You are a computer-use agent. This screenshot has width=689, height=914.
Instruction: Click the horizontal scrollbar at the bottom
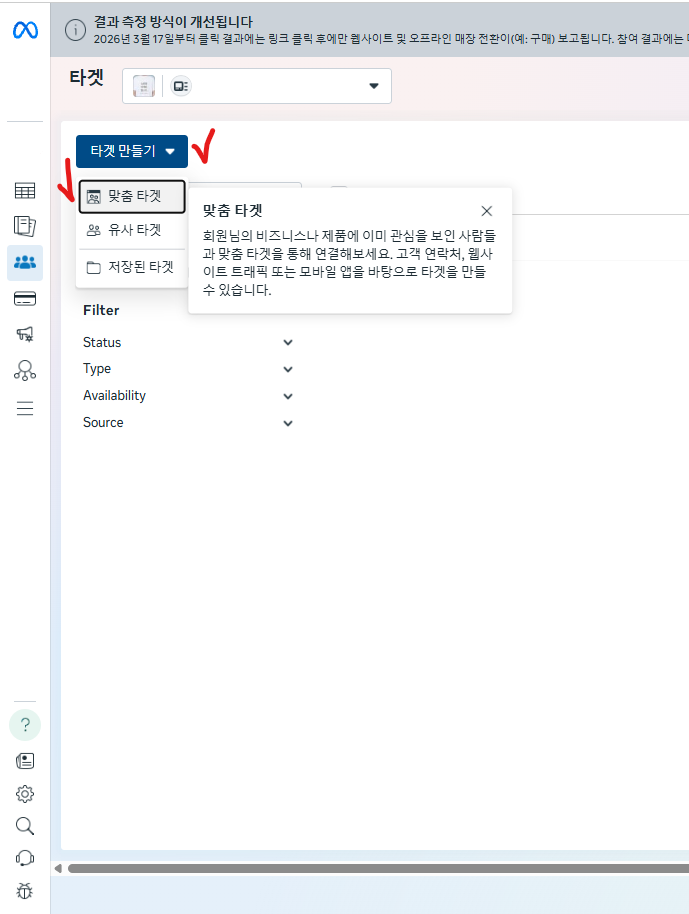pos(378,869)
